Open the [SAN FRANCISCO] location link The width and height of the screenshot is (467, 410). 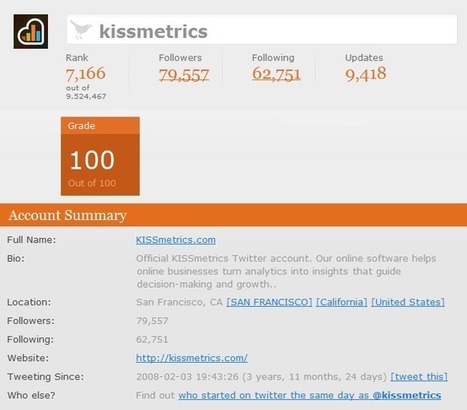click(269, 302)
